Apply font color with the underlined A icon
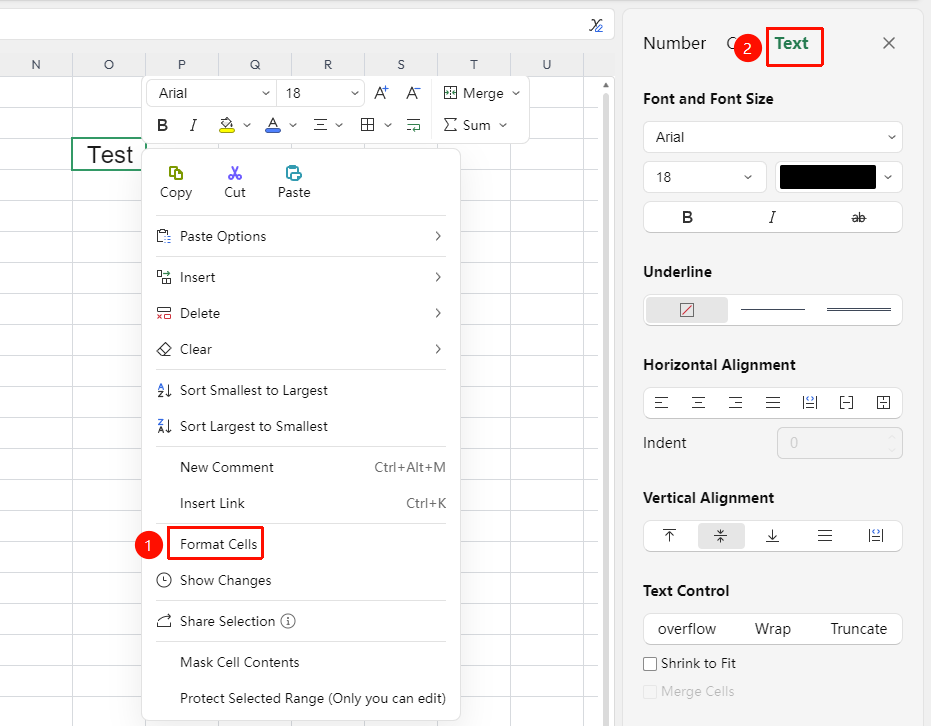 (273, 125)
